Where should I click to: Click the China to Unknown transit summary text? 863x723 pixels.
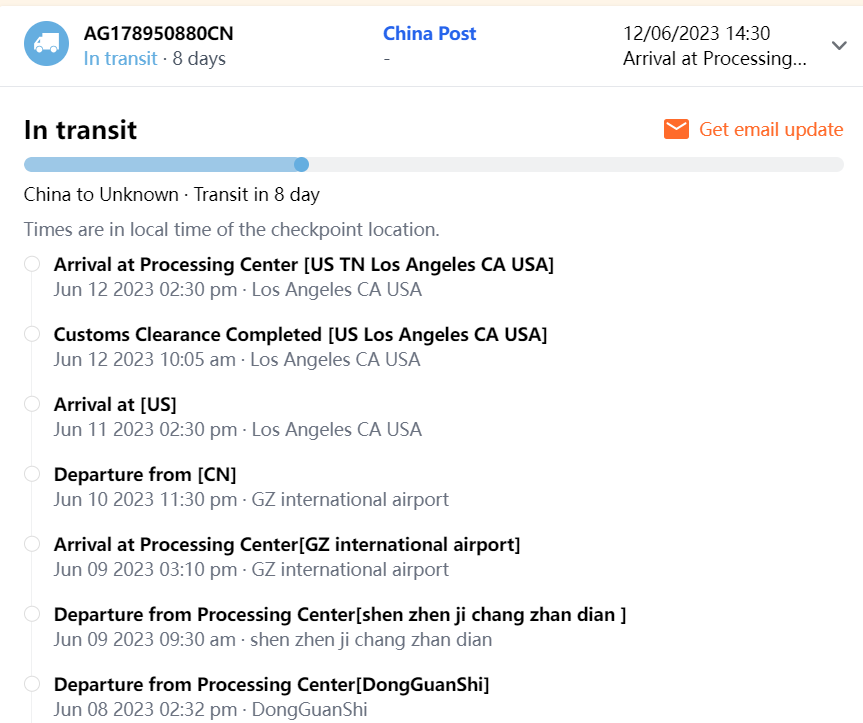tap(172, 194)
